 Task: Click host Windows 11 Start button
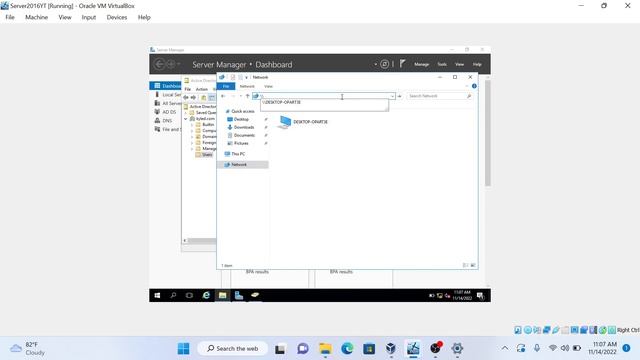183,349
